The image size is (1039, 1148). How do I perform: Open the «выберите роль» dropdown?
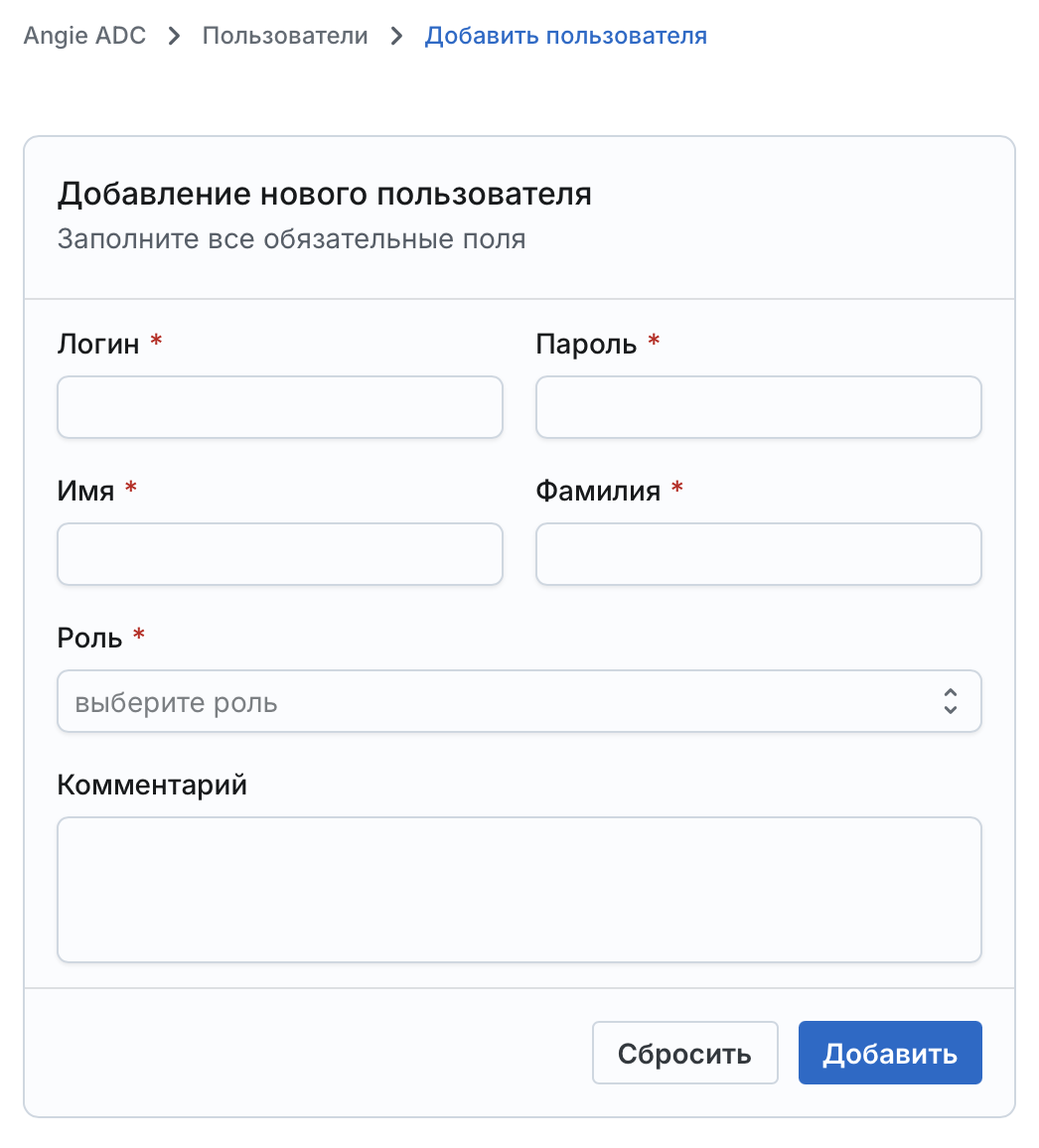(x=497, y=702)
